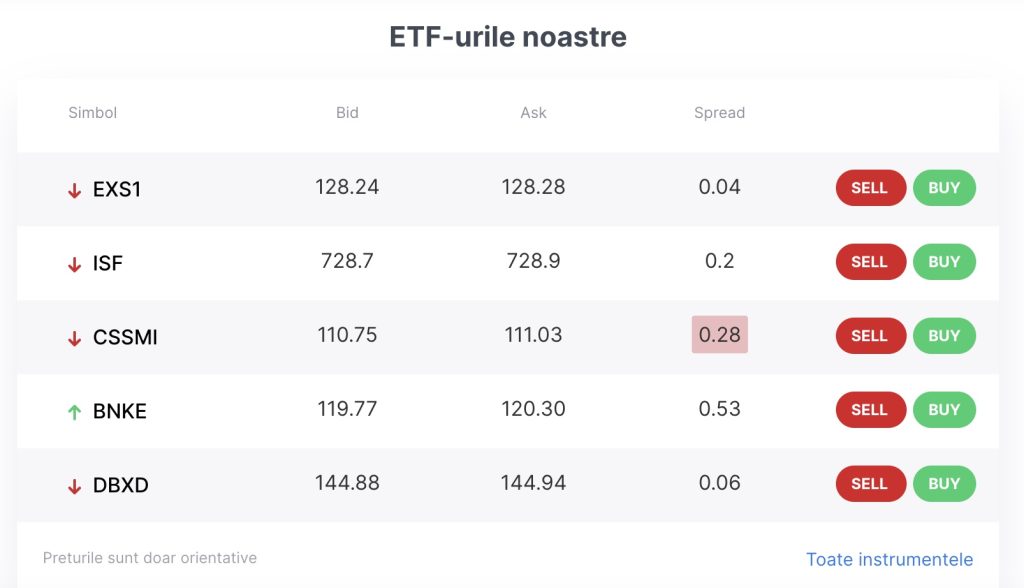
Task: Click the Bid column header
Action: point(347,113)
